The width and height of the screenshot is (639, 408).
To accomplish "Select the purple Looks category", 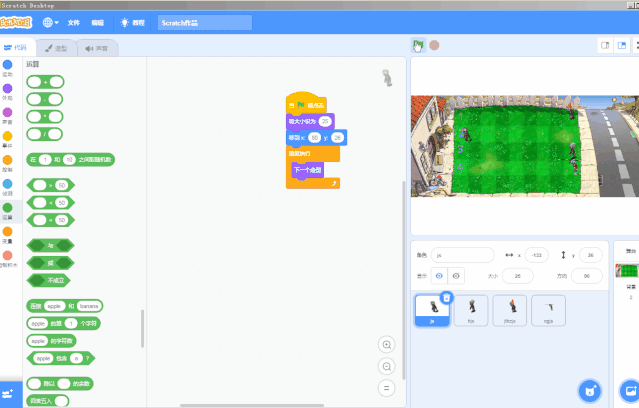I will [x=7, y=92].
